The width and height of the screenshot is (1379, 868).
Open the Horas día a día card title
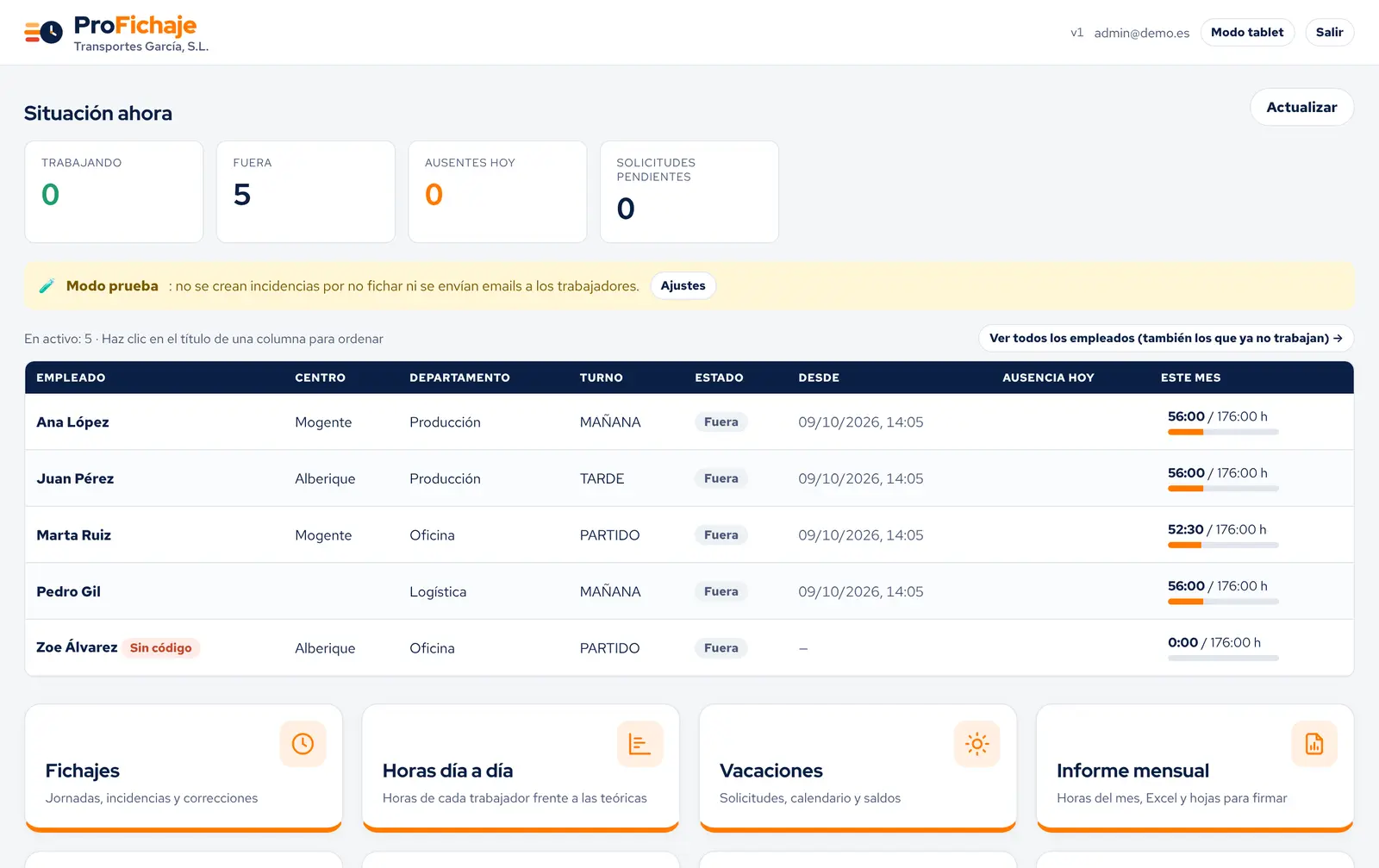pyautogui.click(x=447, y=771)
